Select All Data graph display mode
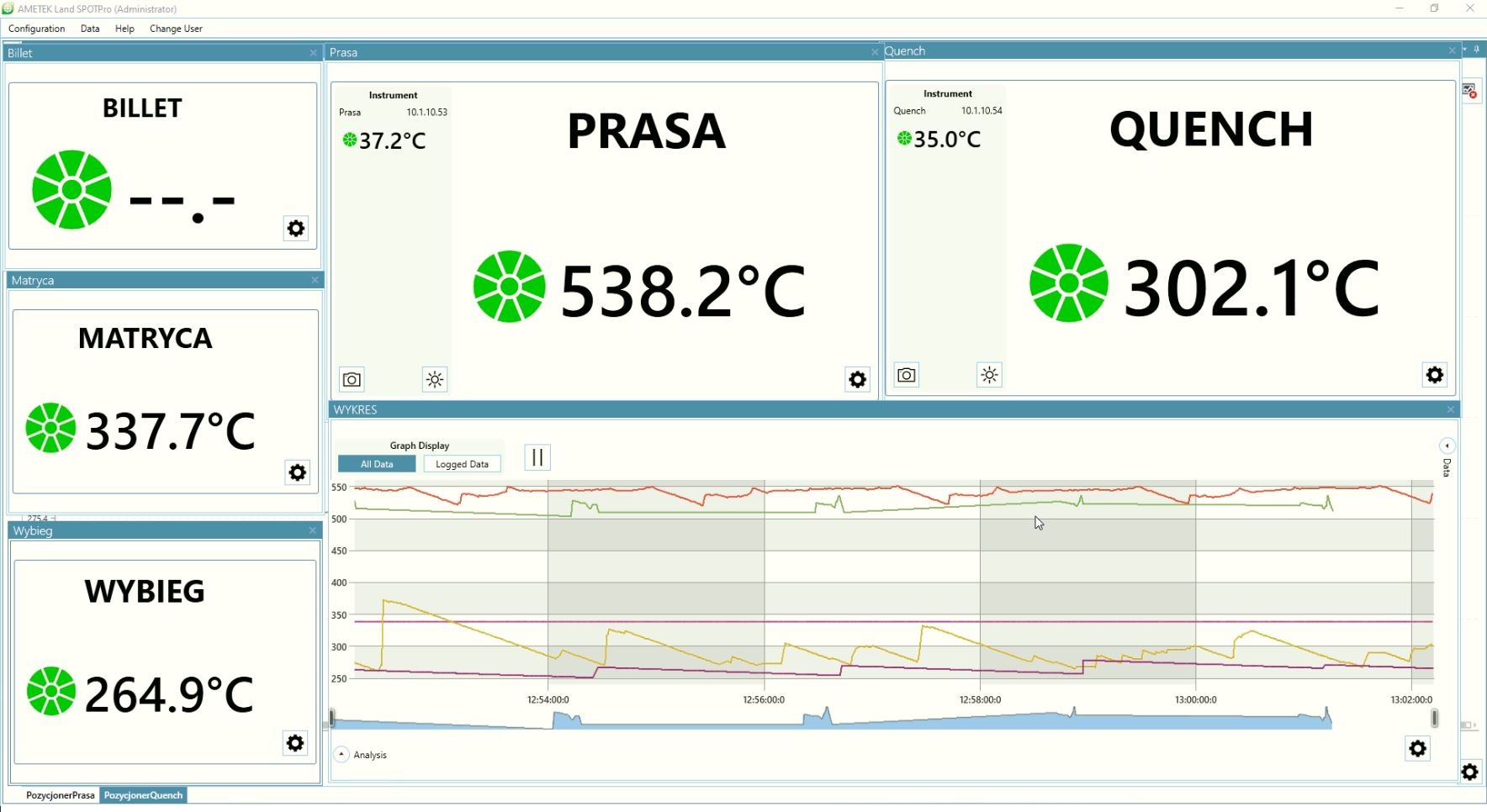This screenshot has height=812, width=1487. (377, 464)
